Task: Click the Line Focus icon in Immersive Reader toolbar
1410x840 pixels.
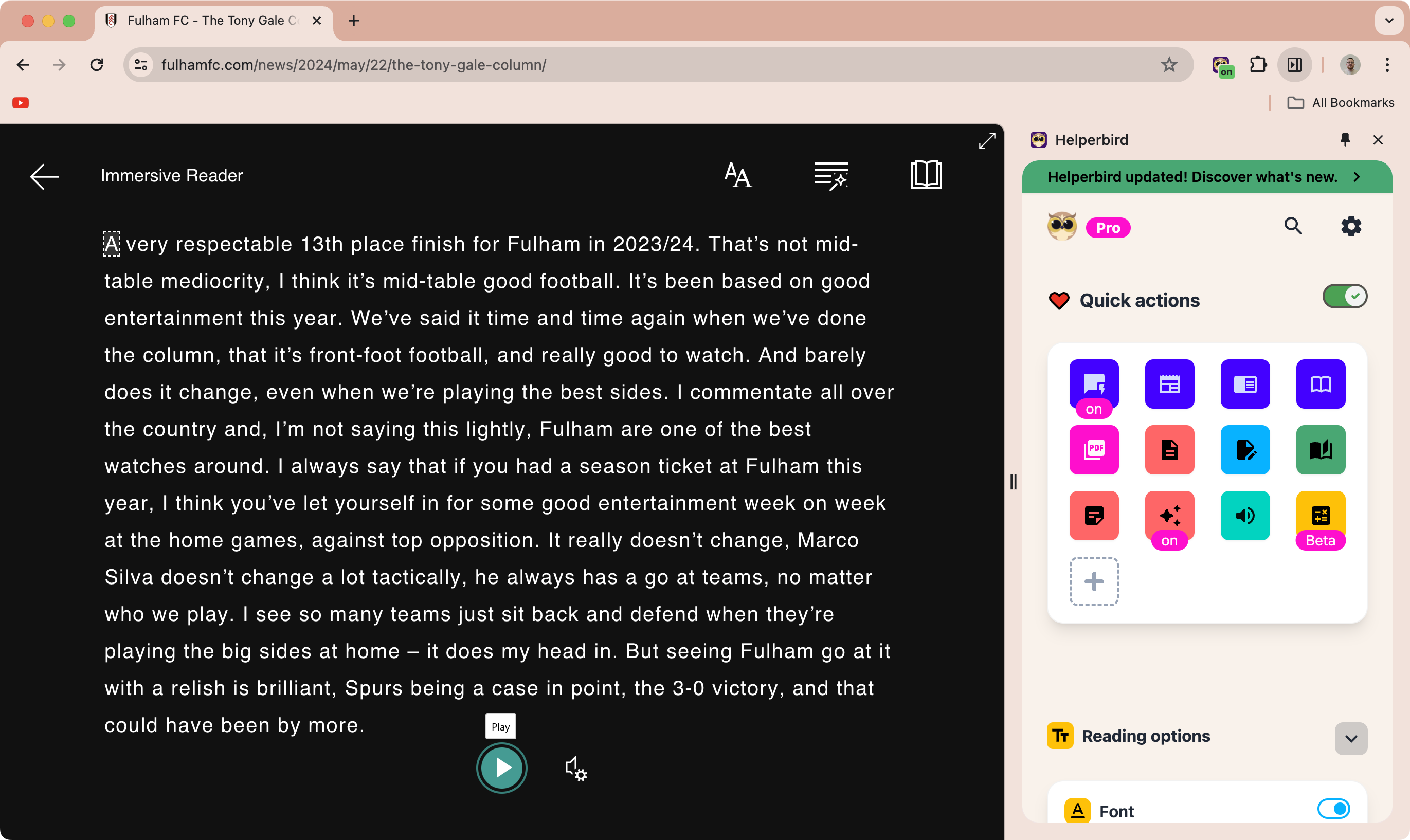Action: tap(830, 175)
